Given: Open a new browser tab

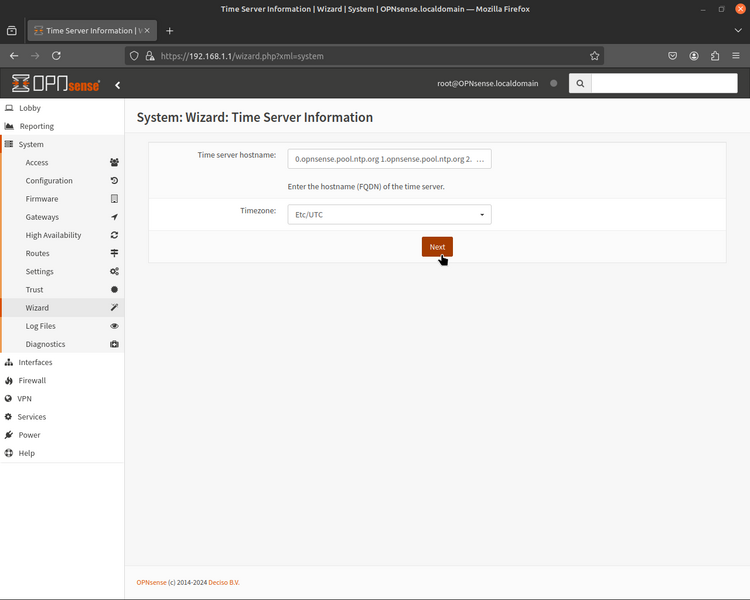Looking at the screenshot, I should (169, 31).
